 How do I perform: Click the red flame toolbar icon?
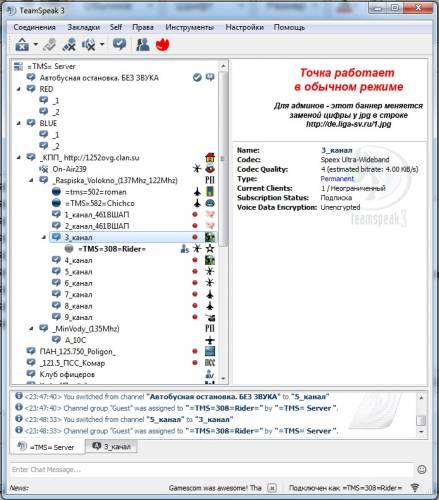click(163, 44)
